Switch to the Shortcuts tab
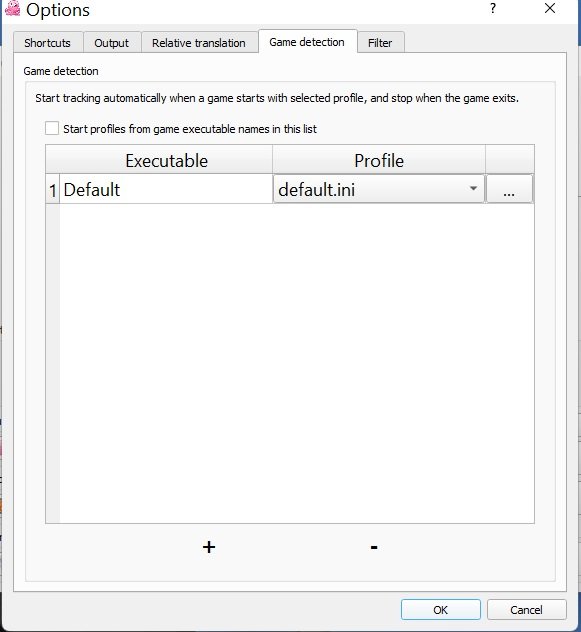 click(48, 43)
